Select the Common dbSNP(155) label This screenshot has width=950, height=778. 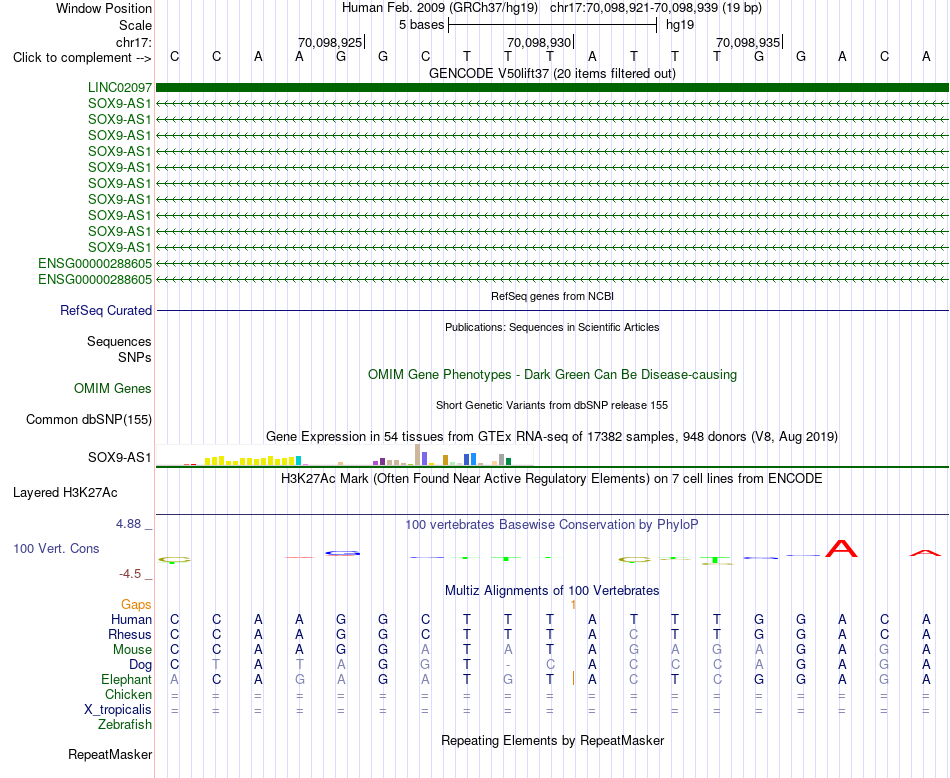tap(88, 419)
